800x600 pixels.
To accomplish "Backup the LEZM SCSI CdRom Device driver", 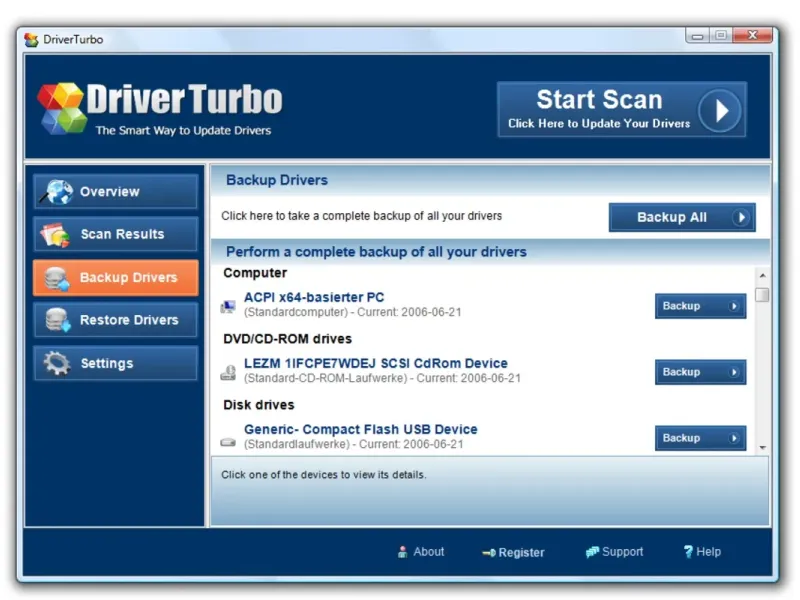I will pos(701,372).
